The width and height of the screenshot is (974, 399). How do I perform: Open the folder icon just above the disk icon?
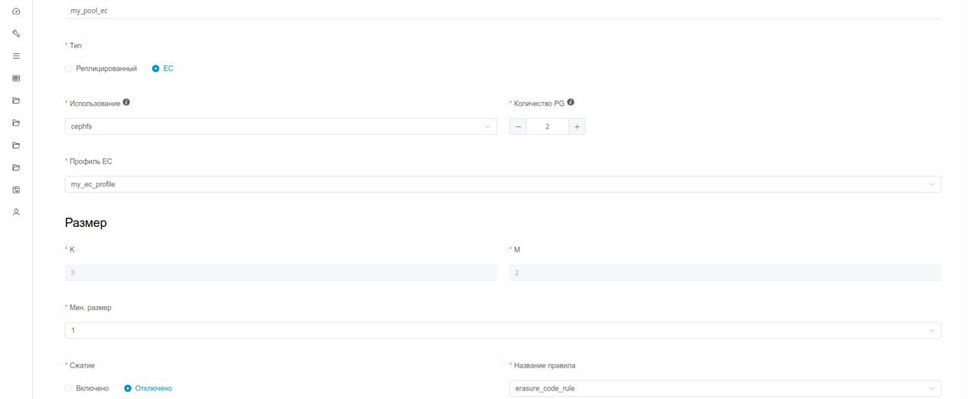pos(17,168)
